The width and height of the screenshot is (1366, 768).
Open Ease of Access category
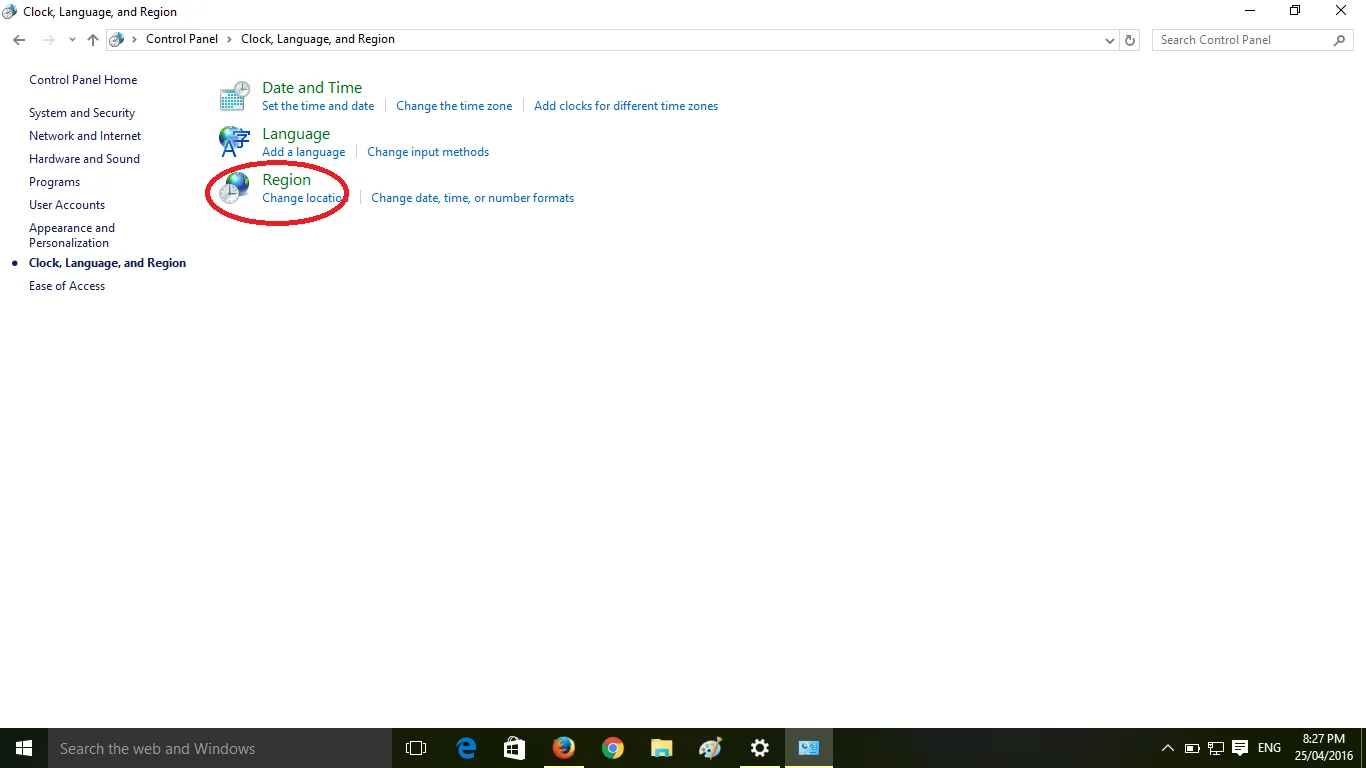click(x=67, y=286)
